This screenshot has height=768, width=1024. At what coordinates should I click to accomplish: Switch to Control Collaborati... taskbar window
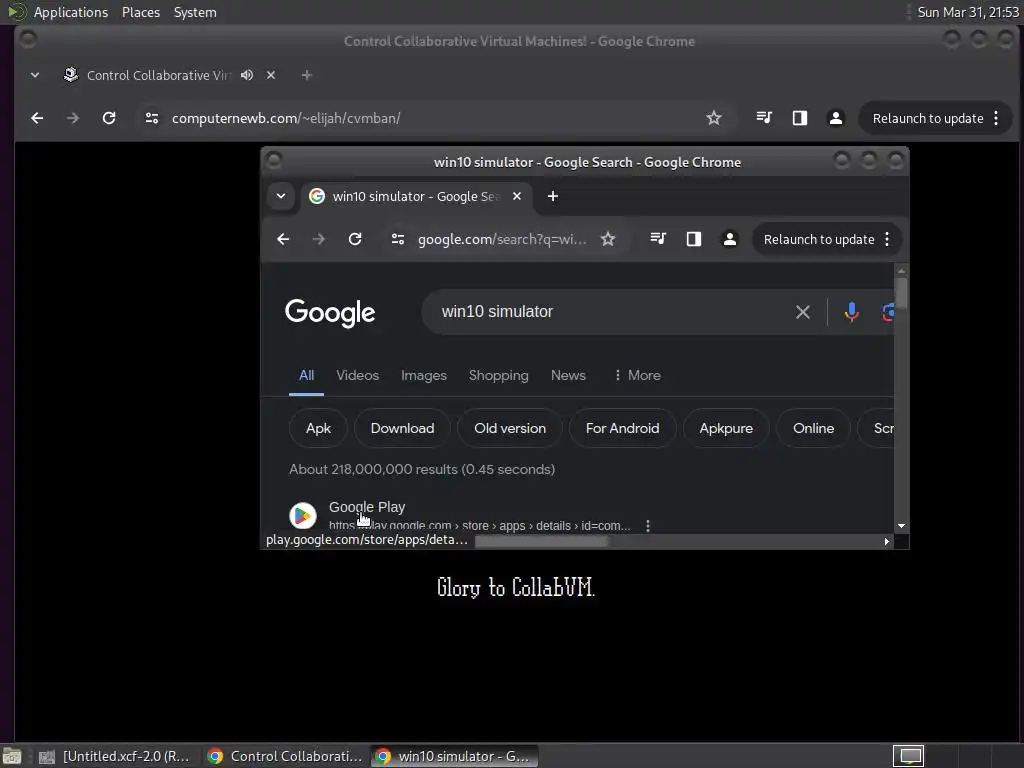pyautogui.click(x=285, y=756)
